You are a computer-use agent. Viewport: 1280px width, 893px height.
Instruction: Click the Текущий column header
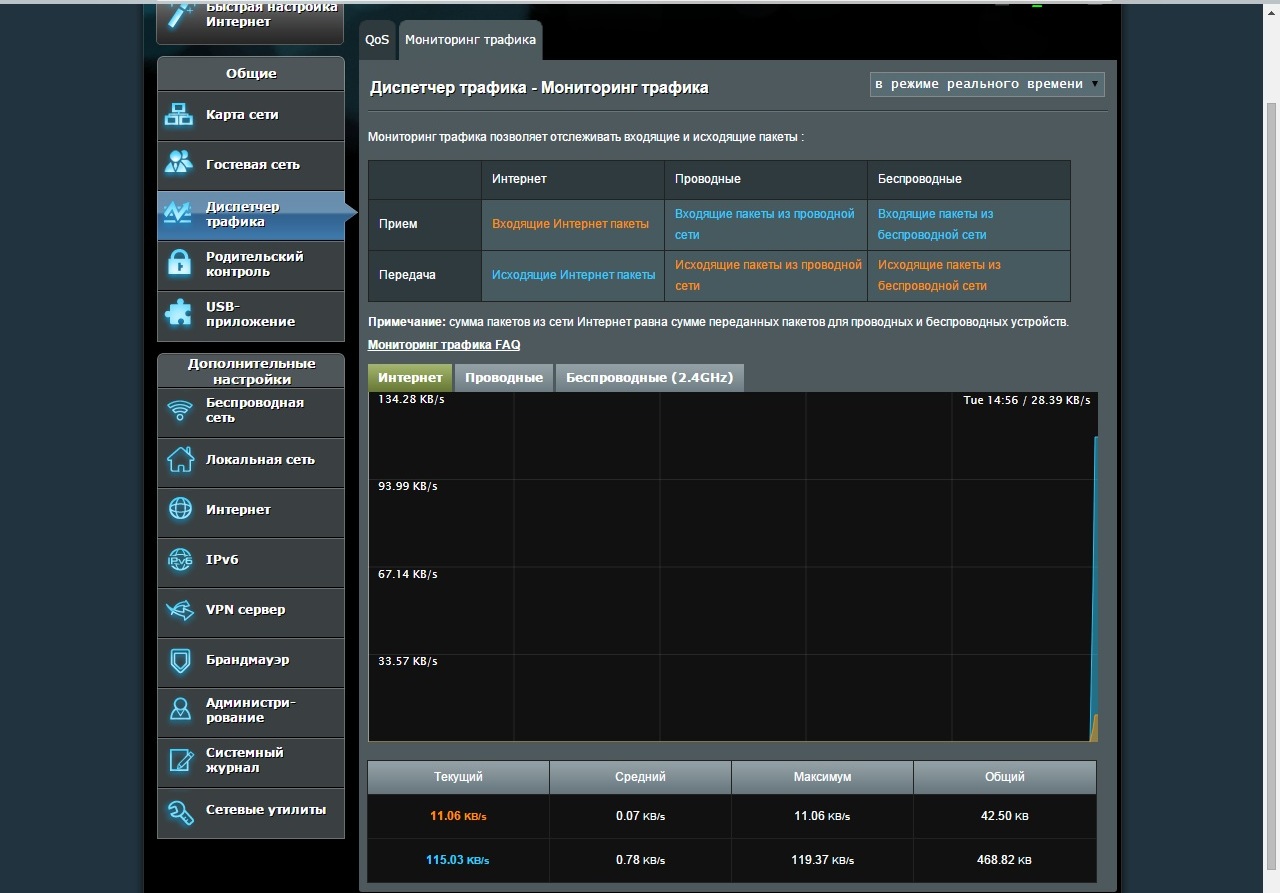click(x=458, y=777)
